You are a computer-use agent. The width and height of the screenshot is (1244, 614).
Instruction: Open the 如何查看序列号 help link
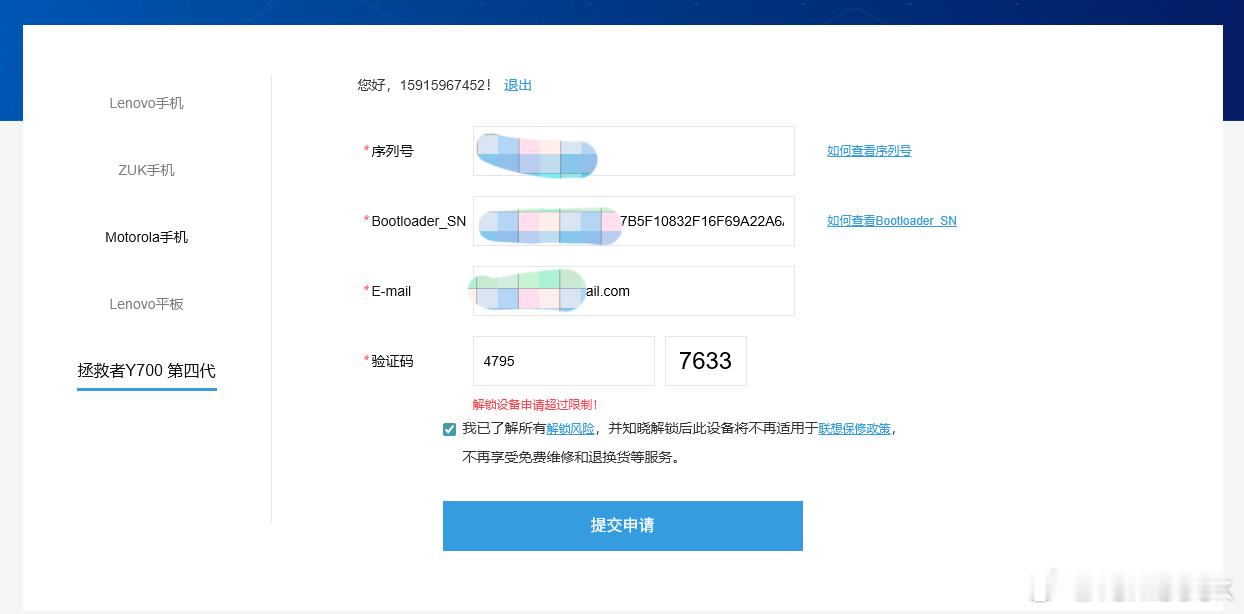pyautogui.click(x=869, y=151)
